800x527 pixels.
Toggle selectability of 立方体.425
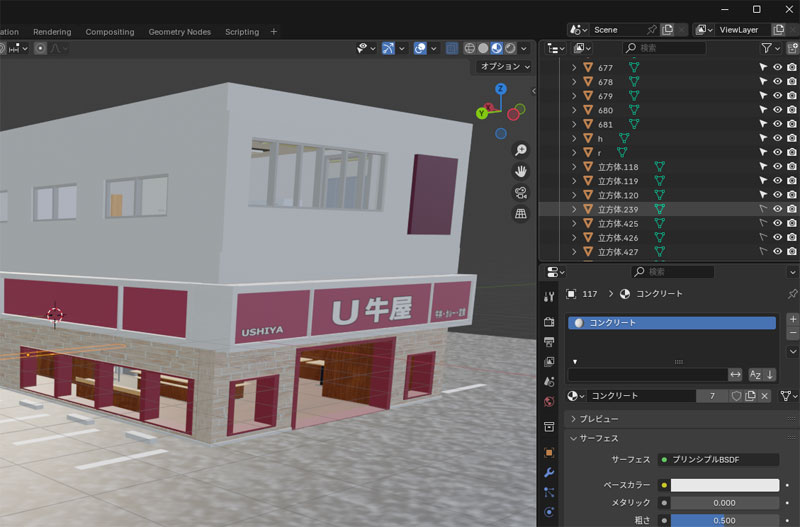pyautogui.click(x=763, y=223)
